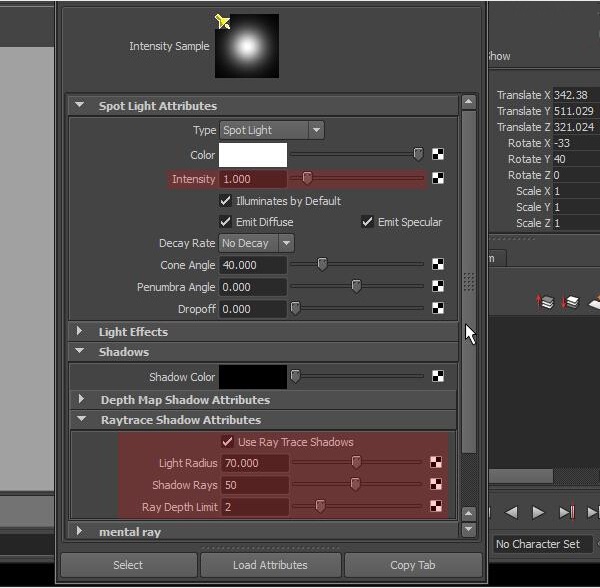The width and height of the screenshot is (600, 588).
Task: Click the Color map checker icon
Action: pyautogui.click(x=438, y=154)
